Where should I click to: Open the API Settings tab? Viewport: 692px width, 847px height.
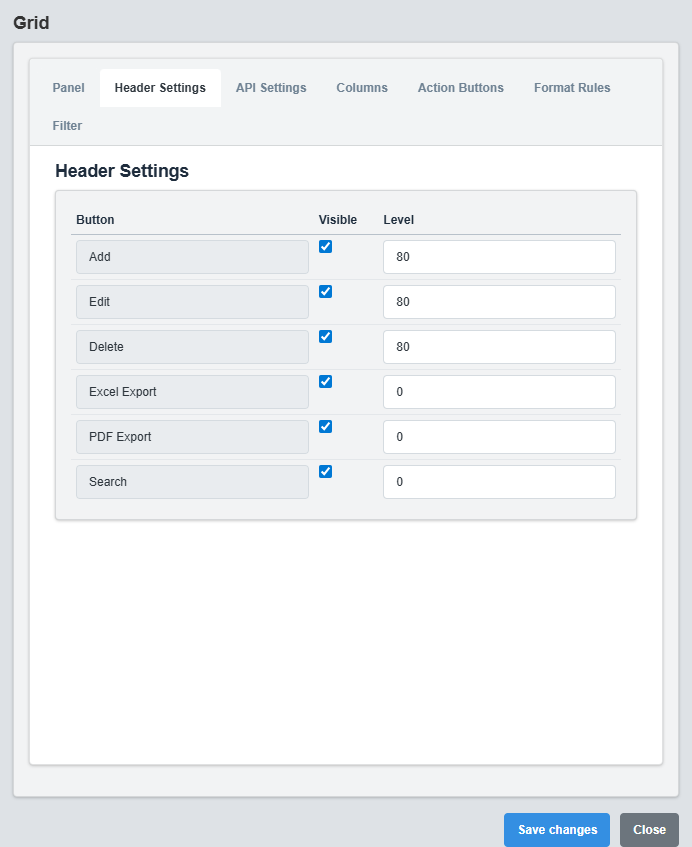(x=270, y=88)
